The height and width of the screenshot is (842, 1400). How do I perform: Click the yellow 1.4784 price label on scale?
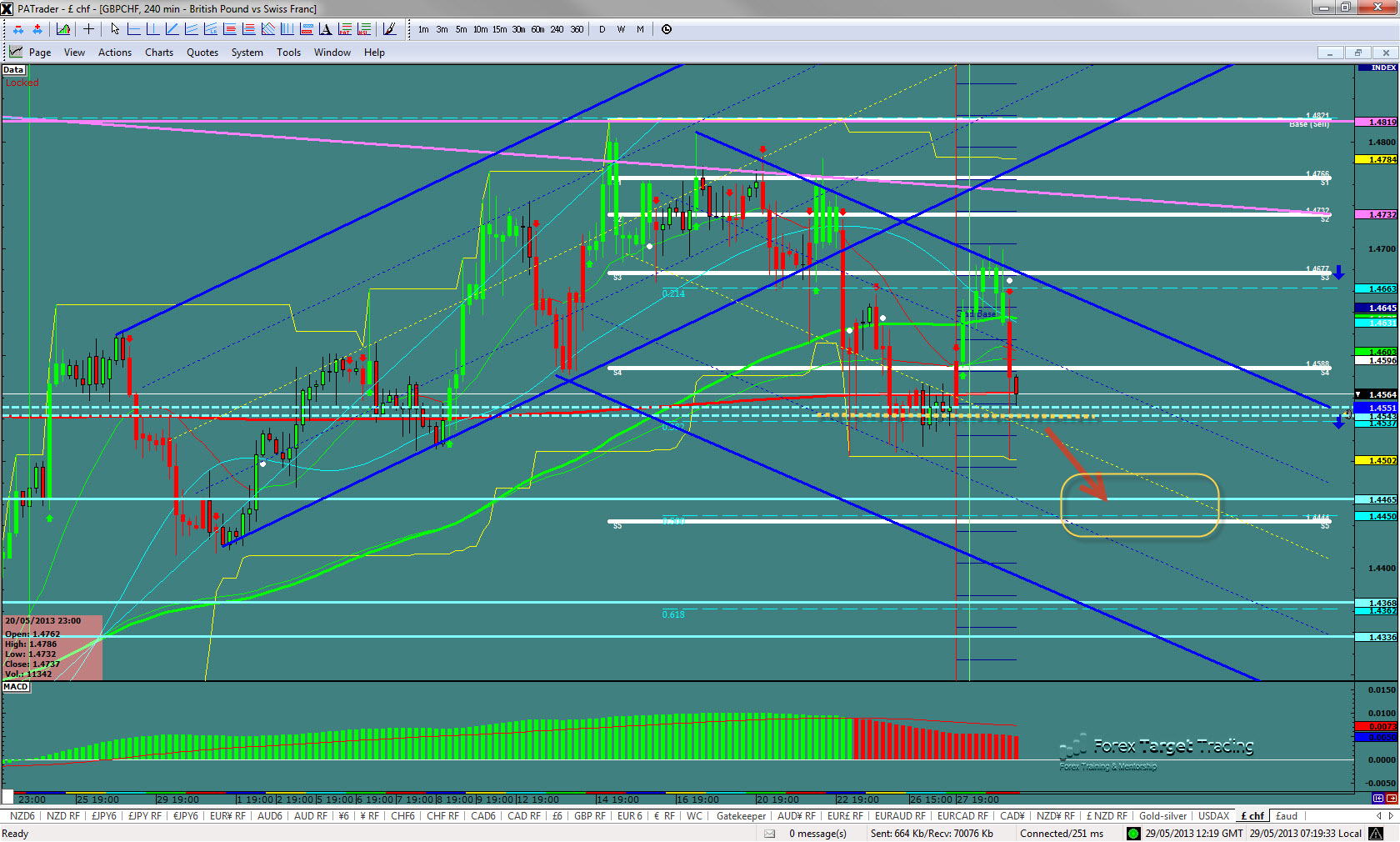[1377, 159]
